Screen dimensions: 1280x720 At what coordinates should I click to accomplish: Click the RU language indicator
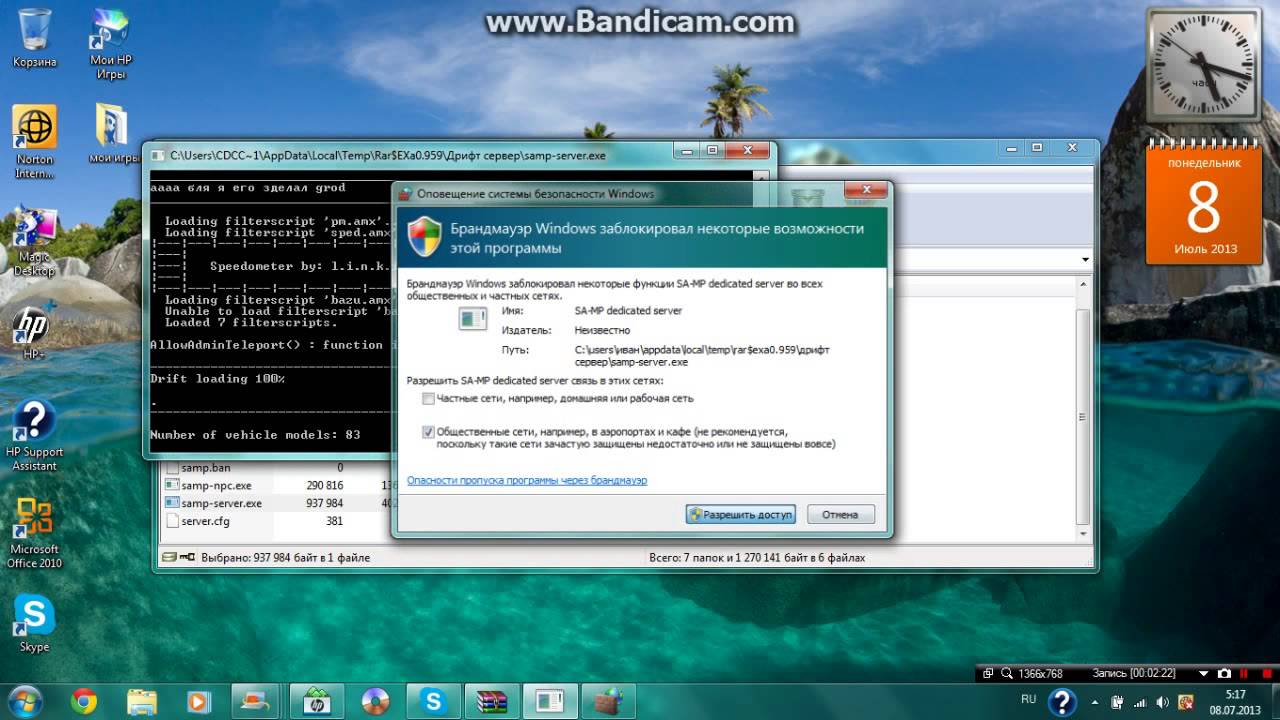(x=1029, y=700)
